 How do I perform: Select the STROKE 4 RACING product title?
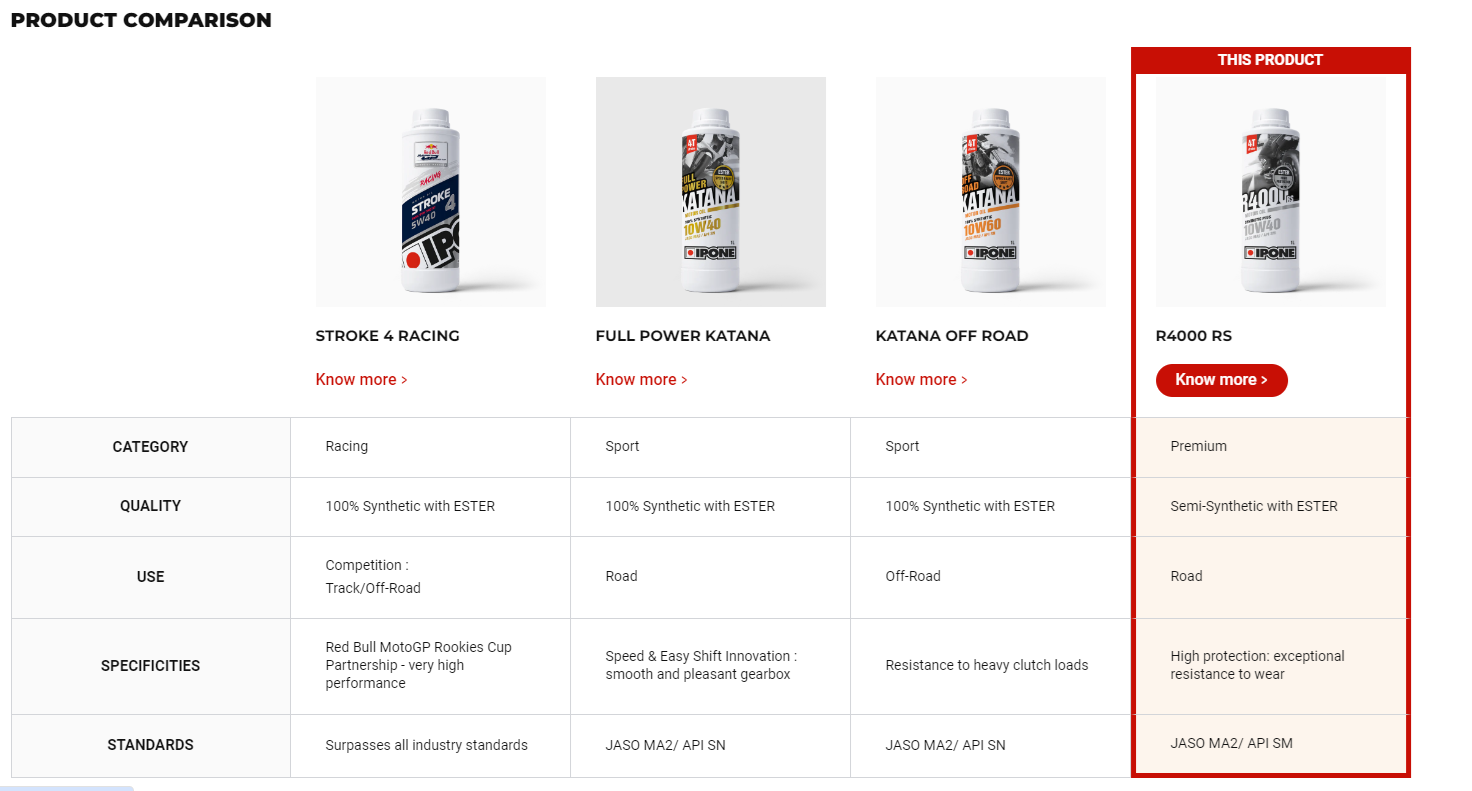pos(388,336)
